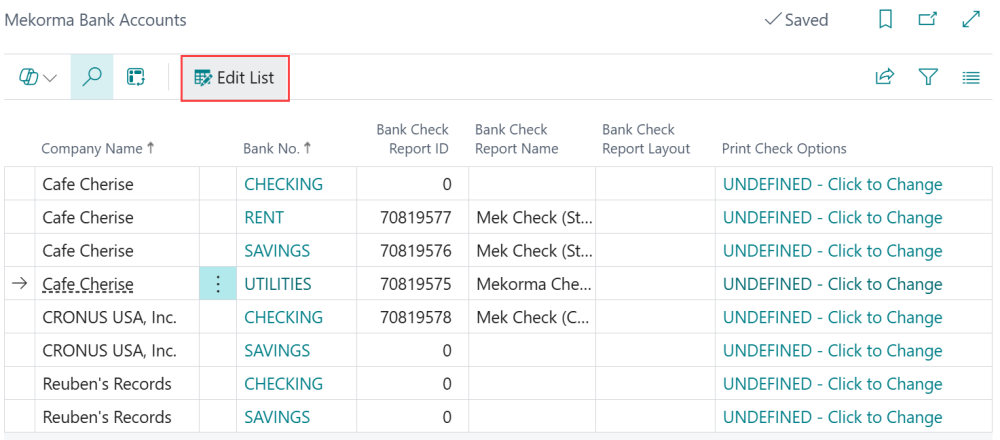This screenshot has height=440, width=1000.
Task: Select report ID 70819577 cell
Action: point(413,217)
